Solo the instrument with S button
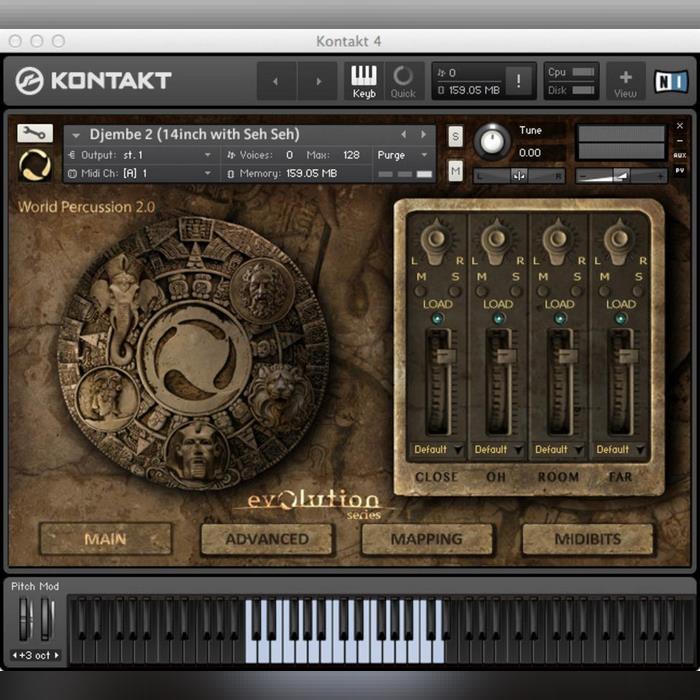This screenshot has width=700, height=700. click(456, 136)
